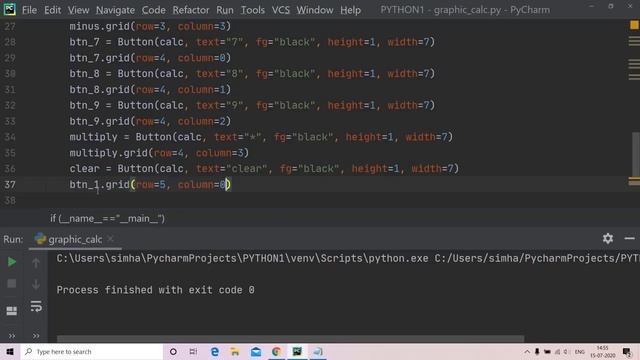
Task: Open the File menu
Action: [29, 10]
